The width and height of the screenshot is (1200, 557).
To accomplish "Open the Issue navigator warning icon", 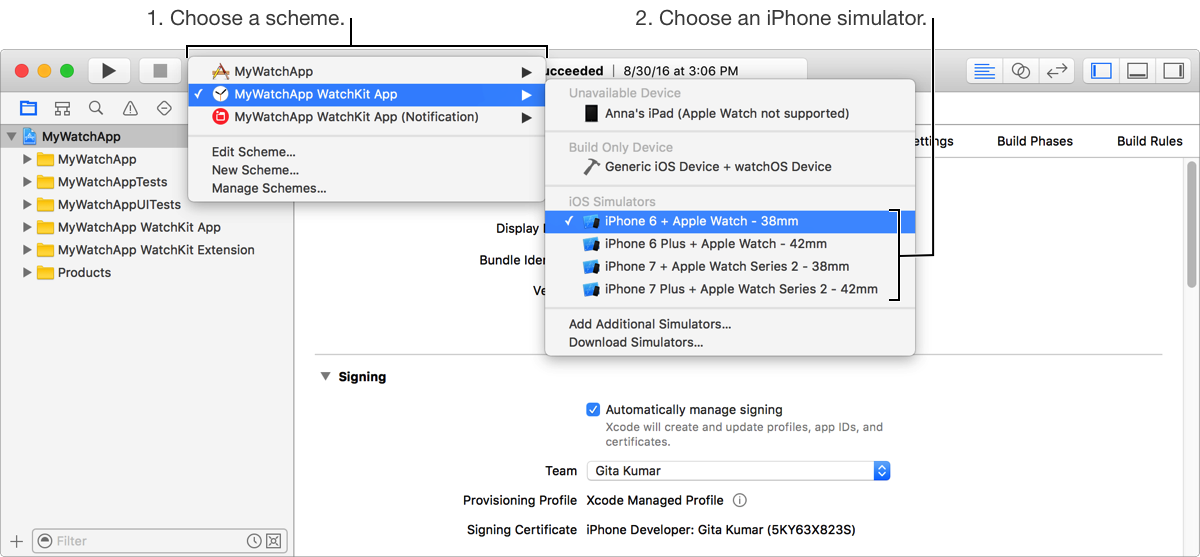I will pos(130,108).
